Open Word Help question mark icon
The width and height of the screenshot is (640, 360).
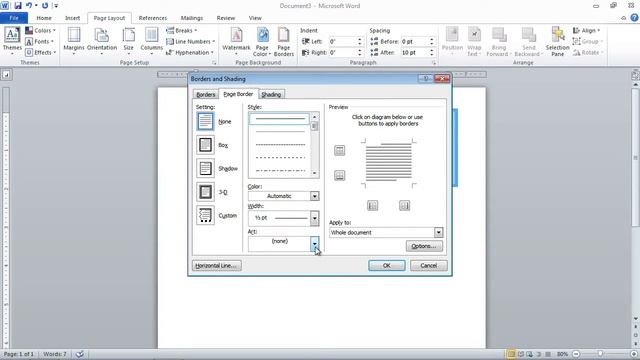[x=634, y=18]
